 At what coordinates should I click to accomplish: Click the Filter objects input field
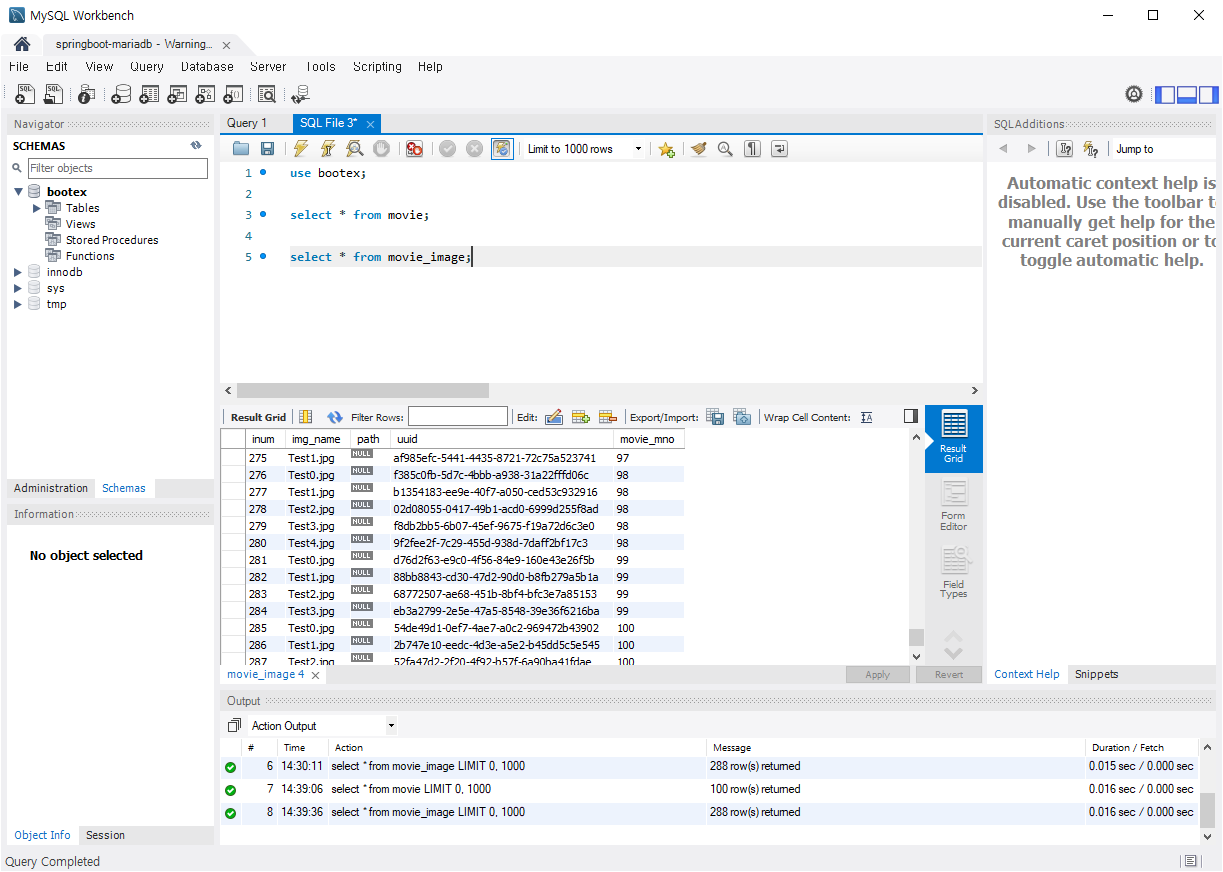coord(117,168)
